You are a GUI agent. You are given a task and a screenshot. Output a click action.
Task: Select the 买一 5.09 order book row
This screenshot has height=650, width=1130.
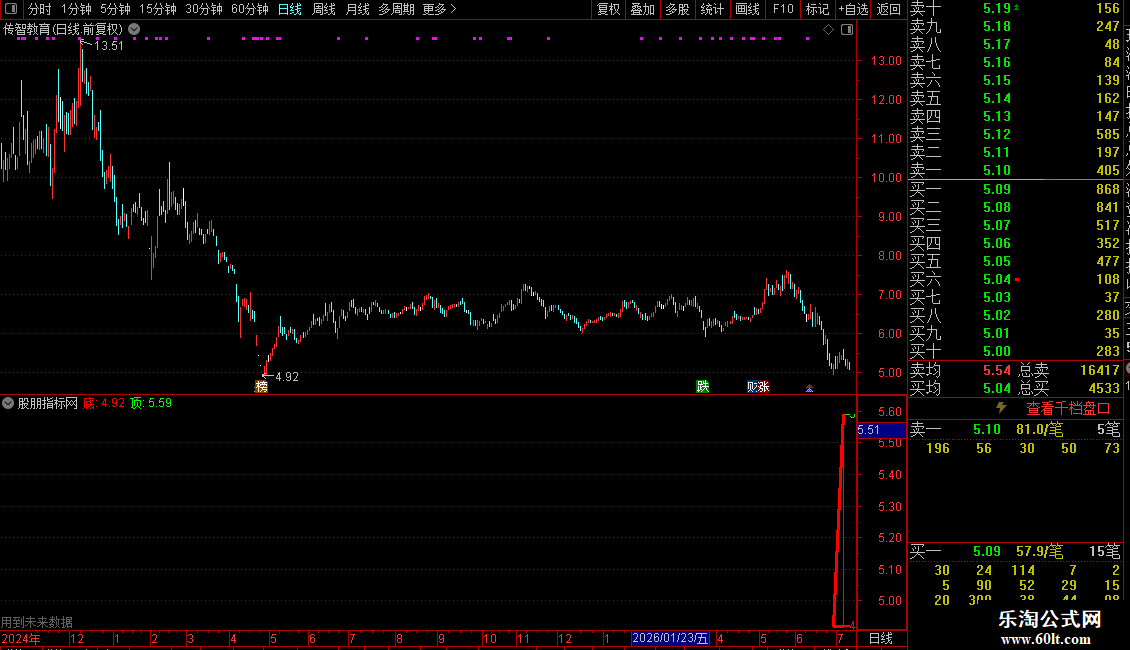coord(1015,190)
